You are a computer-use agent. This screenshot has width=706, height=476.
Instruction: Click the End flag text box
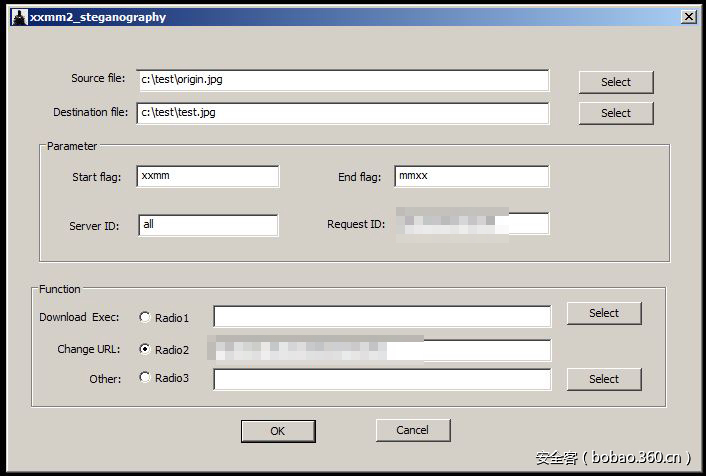[471, 177]
